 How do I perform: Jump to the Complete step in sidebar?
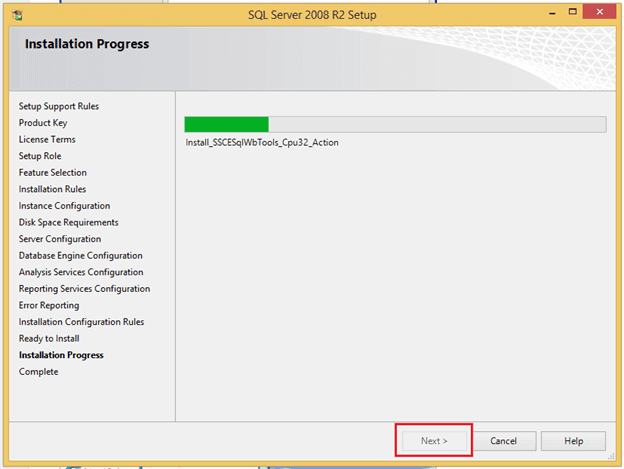coord(38,372)
